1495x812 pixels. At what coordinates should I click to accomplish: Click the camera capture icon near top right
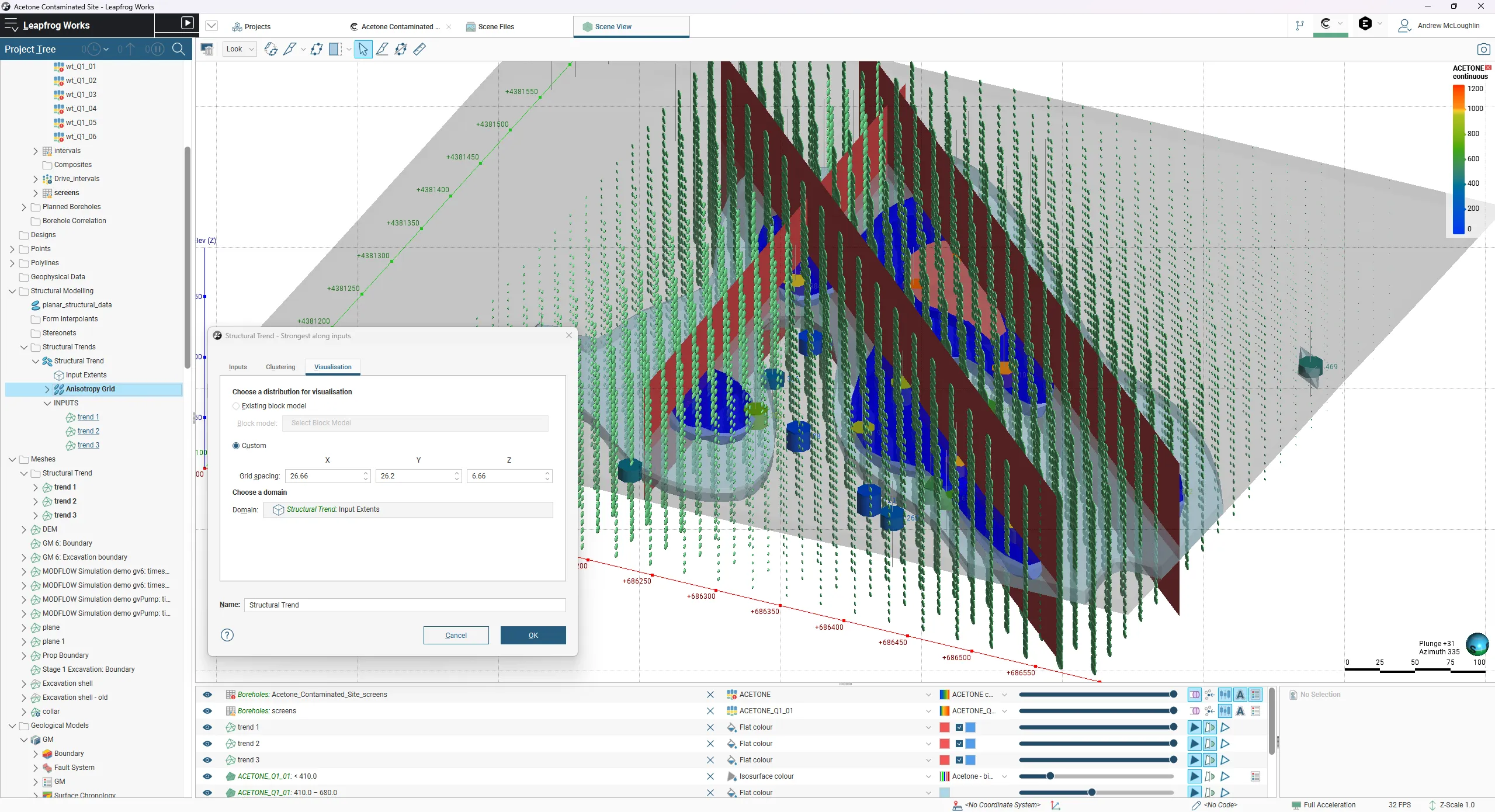[x=1483, y=49]
